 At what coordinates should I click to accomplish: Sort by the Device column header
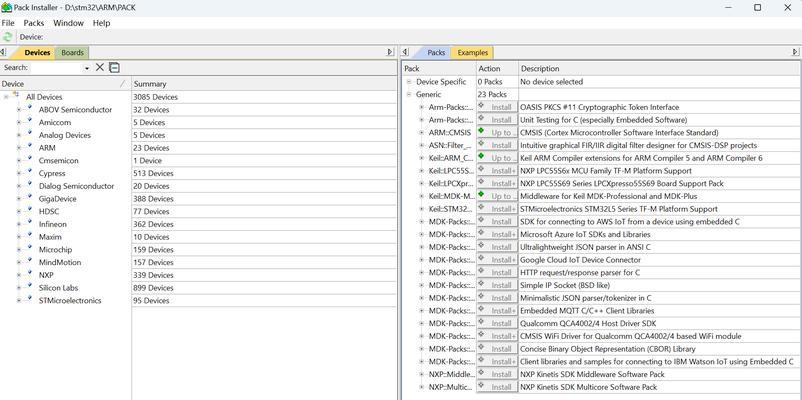click(x=65, y=84)
